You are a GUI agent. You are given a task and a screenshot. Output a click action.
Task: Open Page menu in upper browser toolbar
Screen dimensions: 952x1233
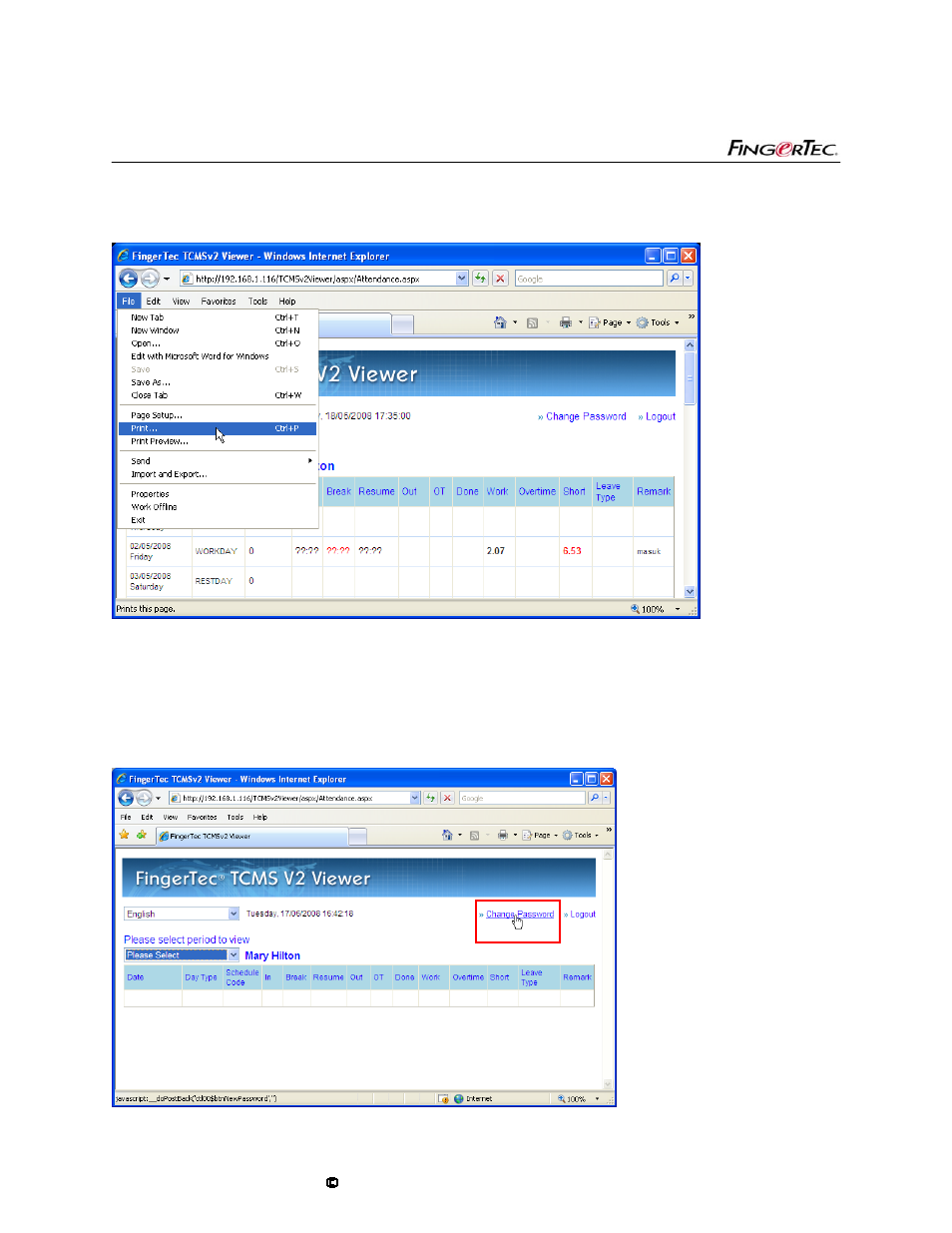(x=609, y=322)
